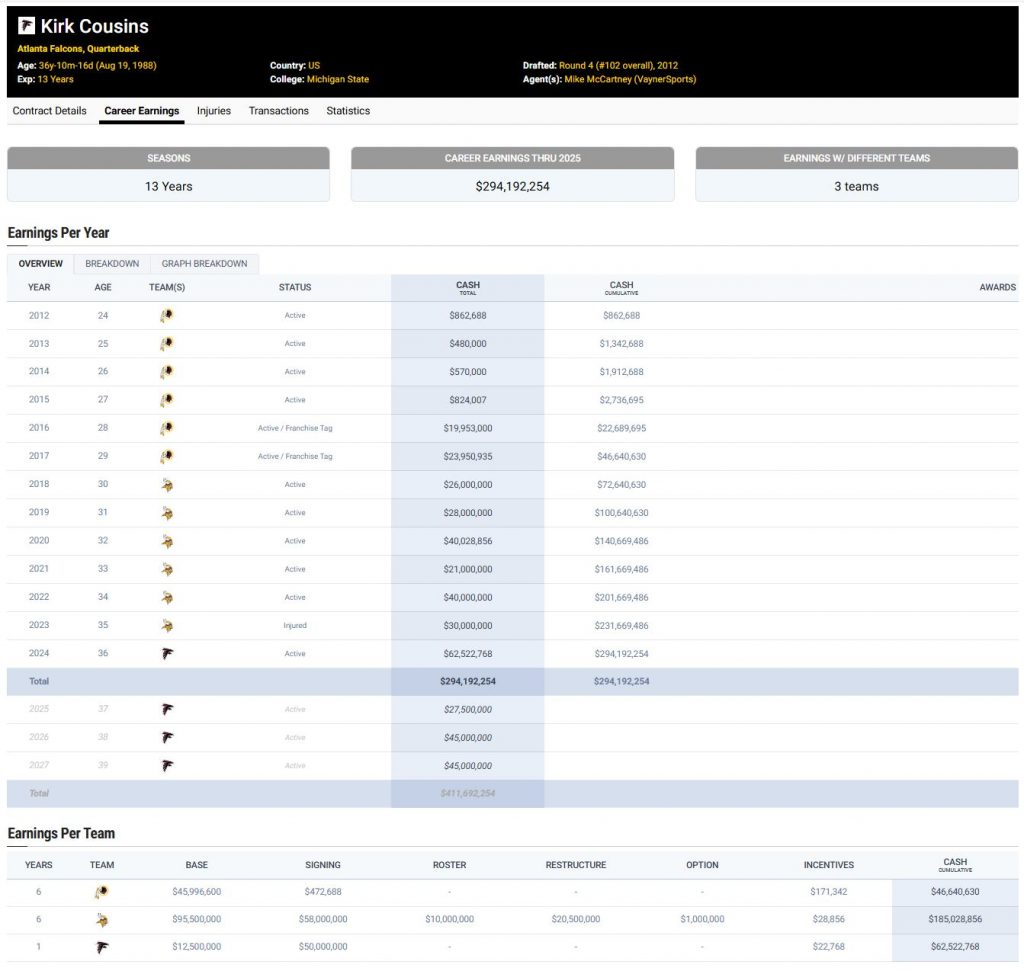This screenshot has height=971, width=1024.
Task: Click the Vikings logo in 2023 row
Action: (167, 625)
